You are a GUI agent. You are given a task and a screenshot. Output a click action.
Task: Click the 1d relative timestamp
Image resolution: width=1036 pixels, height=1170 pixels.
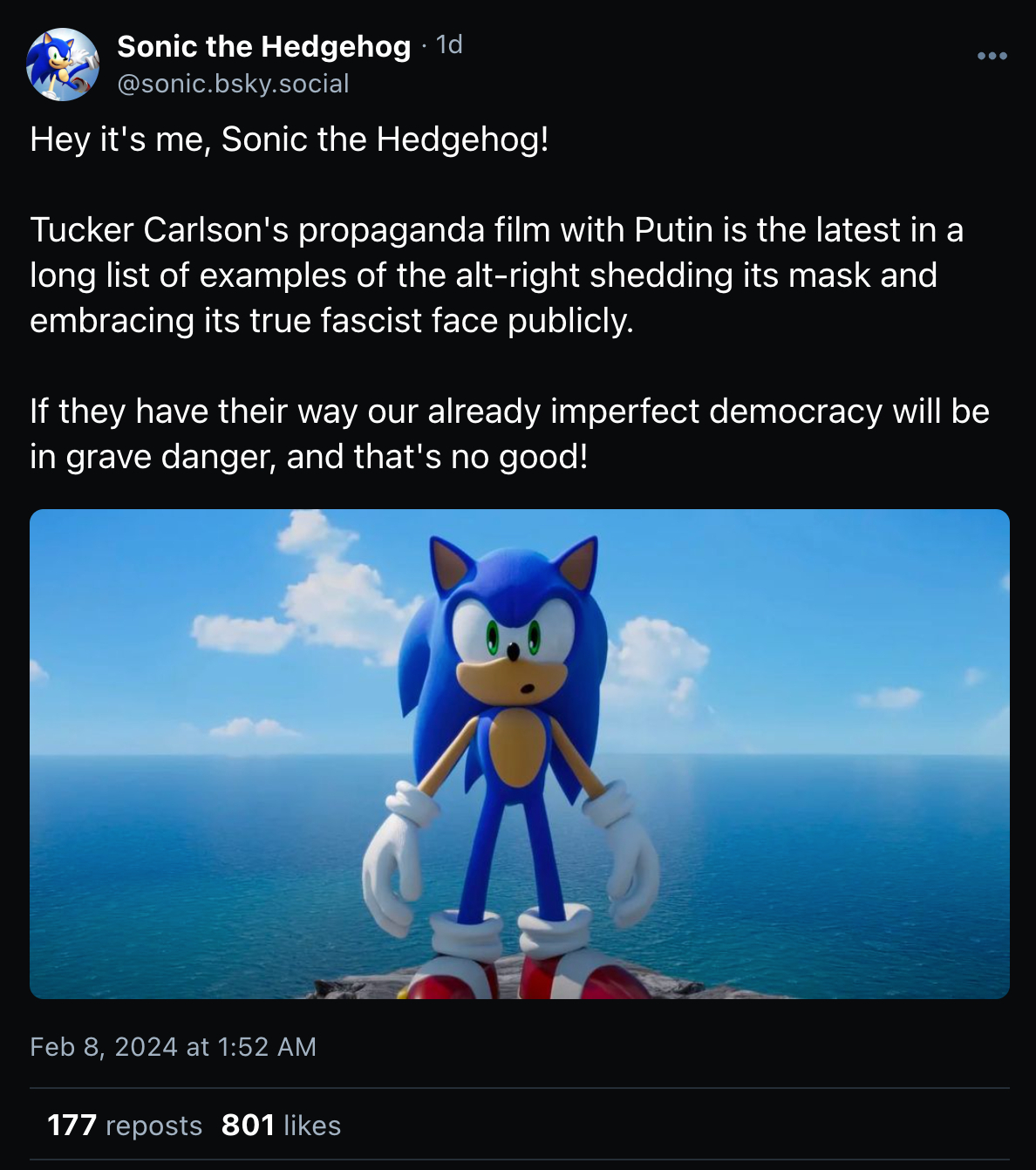[448, 44]
